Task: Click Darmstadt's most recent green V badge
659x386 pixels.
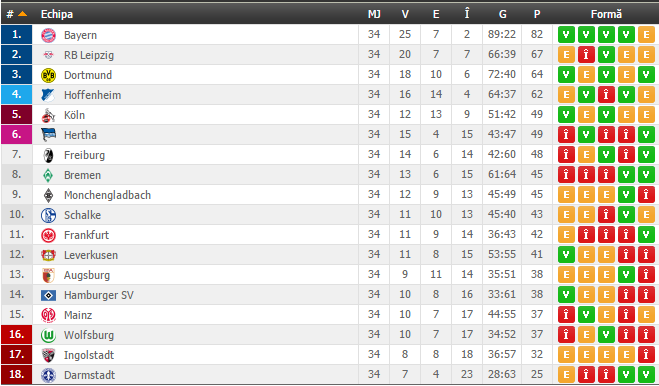Action: (646, 375)
